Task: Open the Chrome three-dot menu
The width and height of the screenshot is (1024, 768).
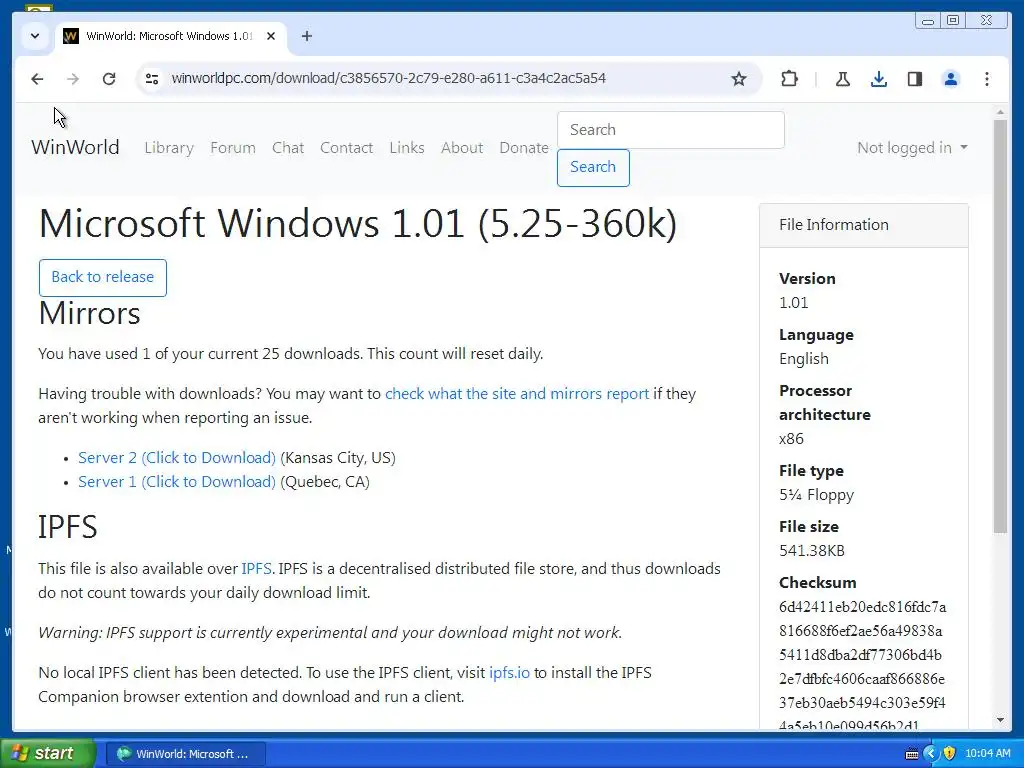Action: pyautogui.click(x=987, y=79)
